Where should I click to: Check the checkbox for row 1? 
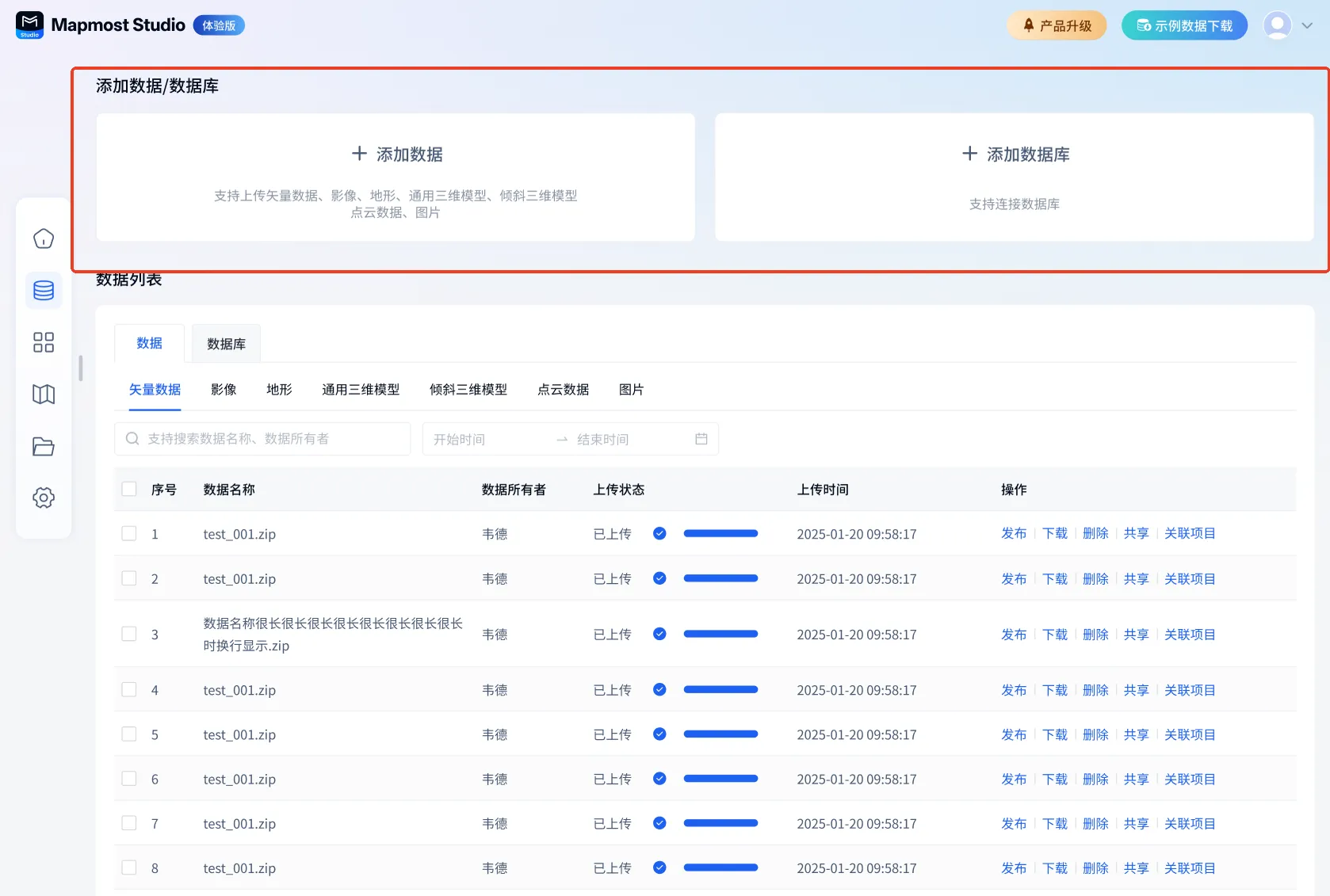point(129,533)
